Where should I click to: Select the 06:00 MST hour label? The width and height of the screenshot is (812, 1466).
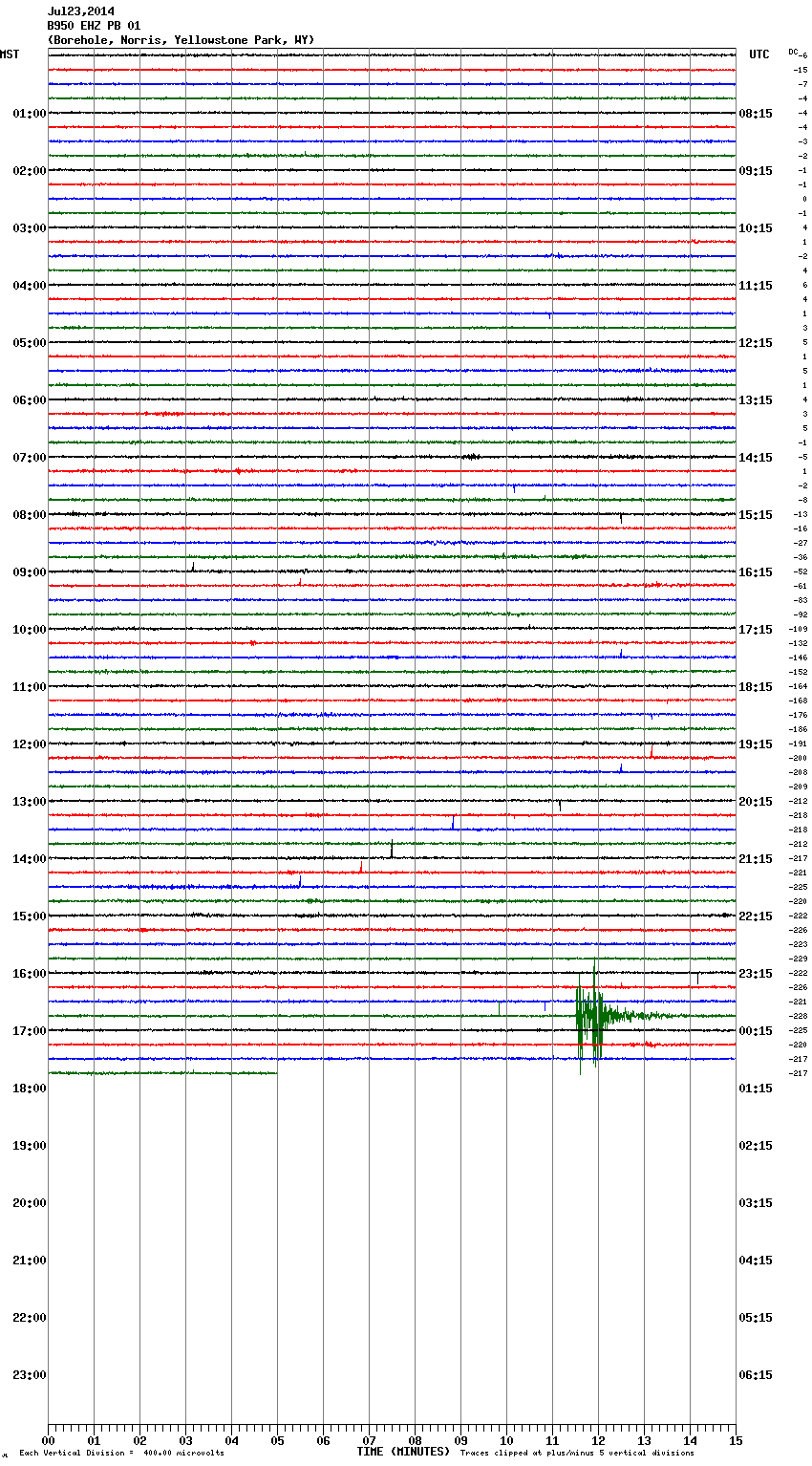pos(30,400)
